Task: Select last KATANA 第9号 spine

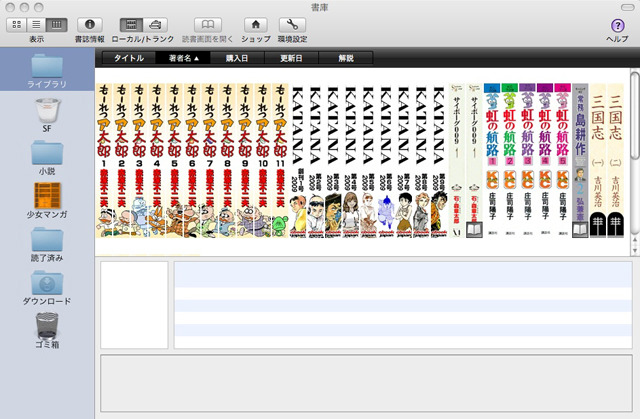Action: (x=439, y=160)
